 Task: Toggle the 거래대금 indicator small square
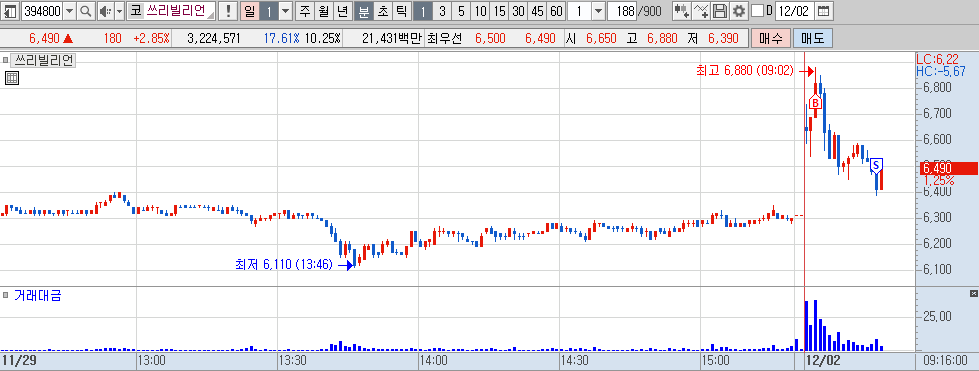(x=6, y=295)
